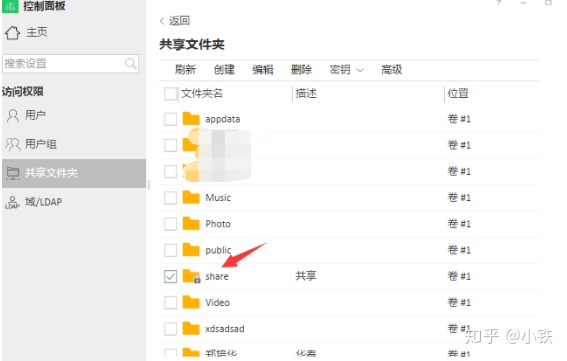The width and height of the screenshot is (567, 361).
Task: Check the public folder checkbox
Action: point(171,250)
